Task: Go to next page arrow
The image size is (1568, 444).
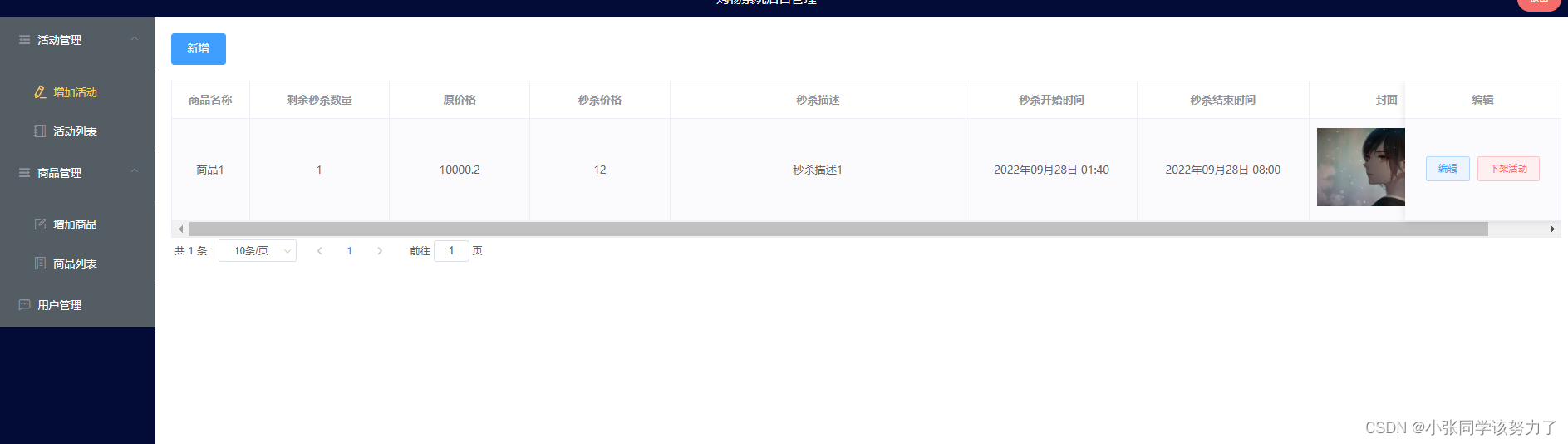Action: pyautogui.click(x=380, y=251)
